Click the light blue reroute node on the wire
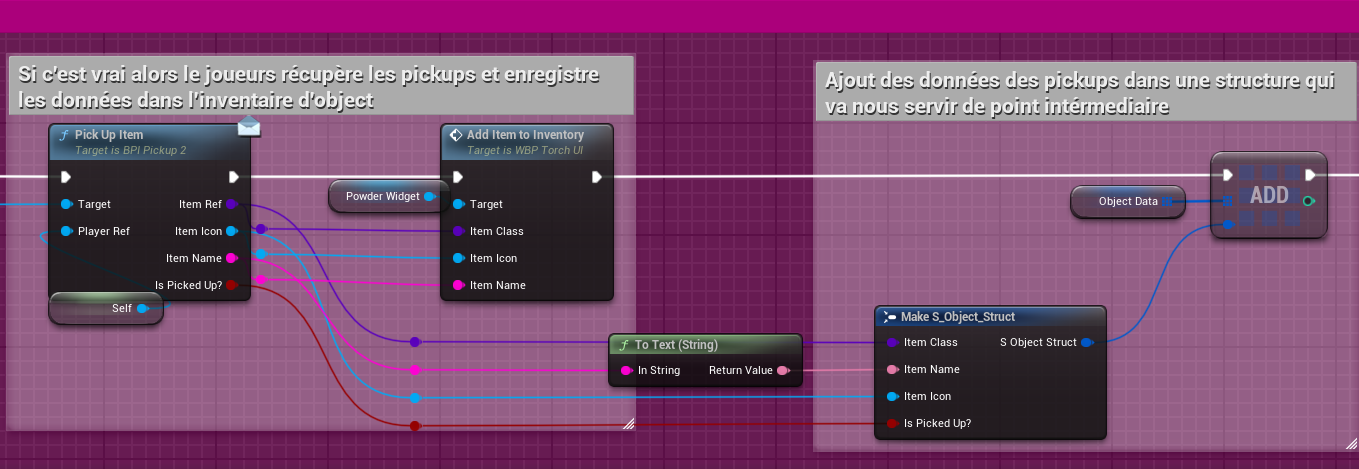This screenshot has height=469, width=1359. [415, 398]
